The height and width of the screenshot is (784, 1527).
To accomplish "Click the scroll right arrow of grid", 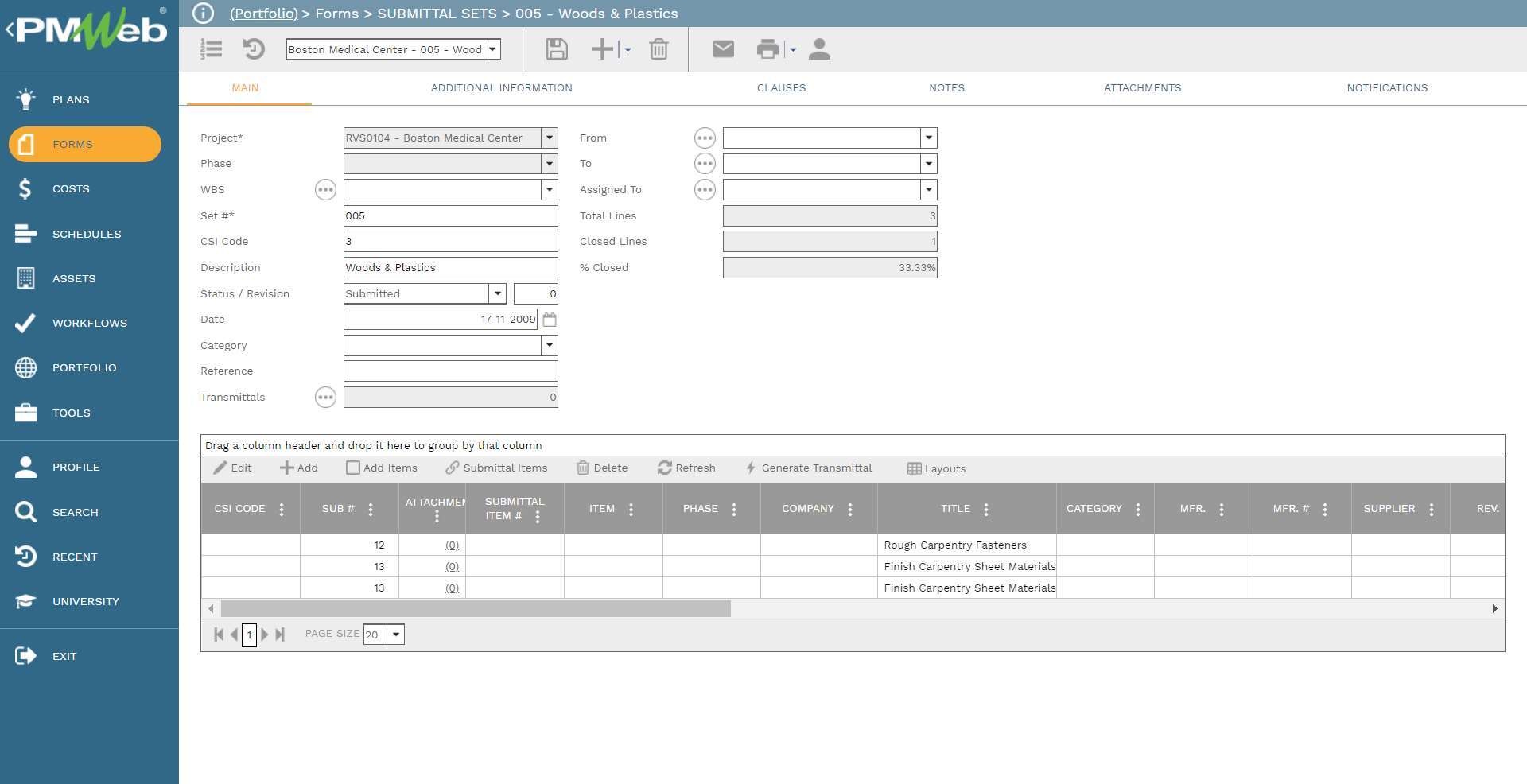I will click(1494, 609).
